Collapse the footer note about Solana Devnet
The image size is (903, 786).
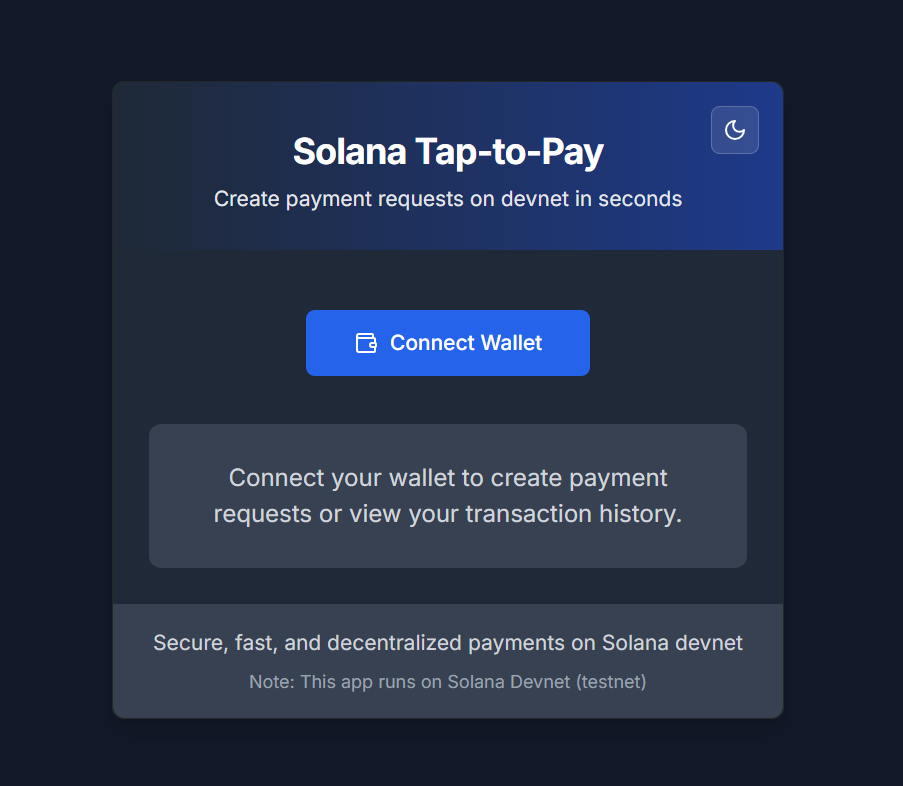coord(447,681)
